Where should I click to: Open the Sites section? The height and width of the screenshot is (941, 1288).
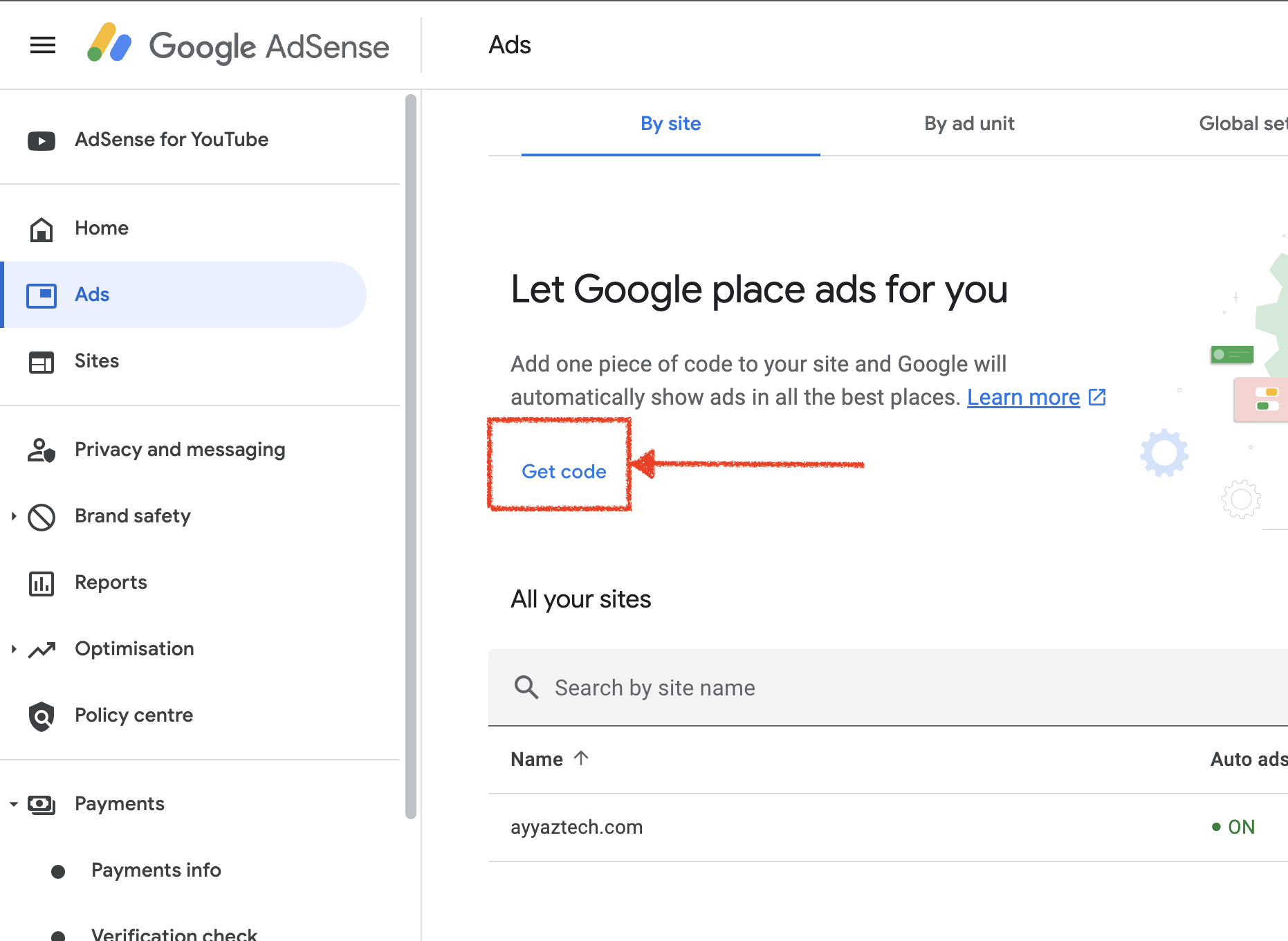[97, 361]
